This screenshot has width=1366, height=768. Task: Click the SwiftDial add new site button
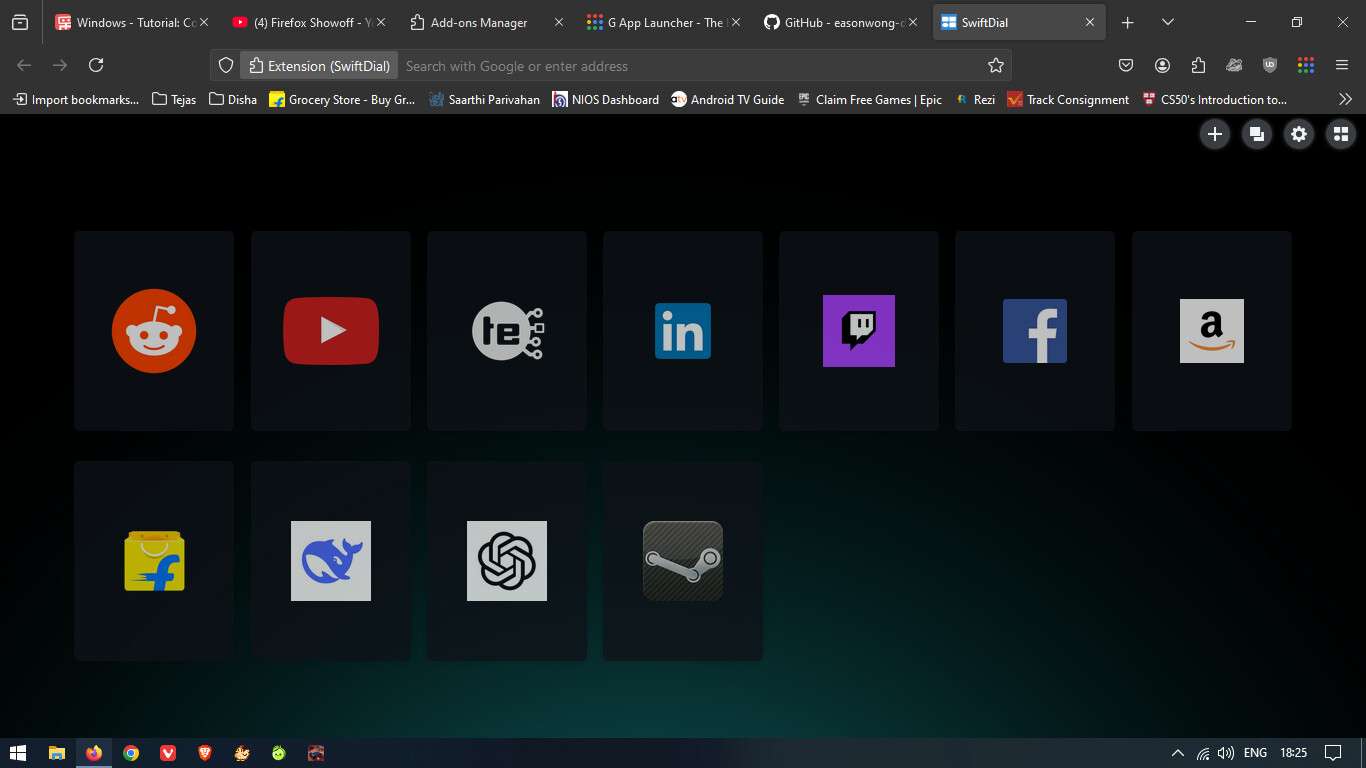click(1215, 134)
